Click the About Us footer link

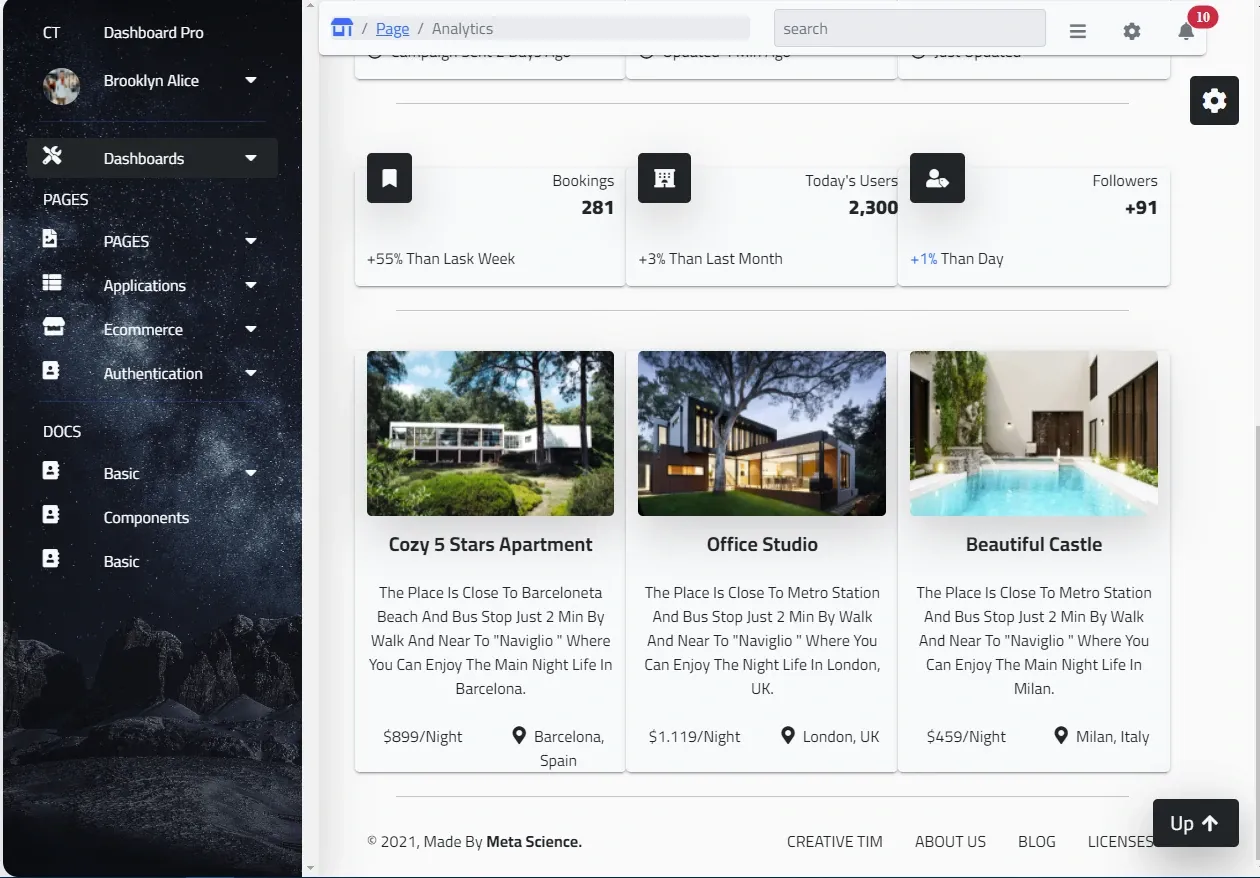click(950, 842)
